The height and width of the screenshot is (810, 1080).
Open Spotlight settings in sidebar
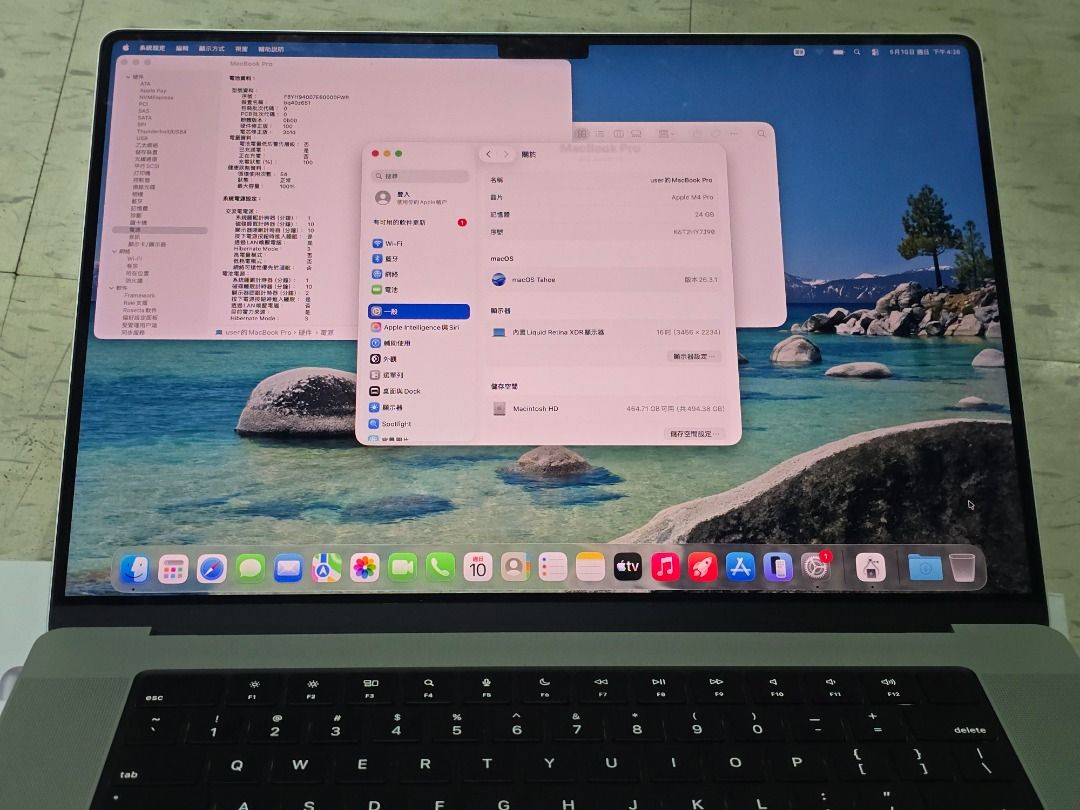(x=419, y=424)
